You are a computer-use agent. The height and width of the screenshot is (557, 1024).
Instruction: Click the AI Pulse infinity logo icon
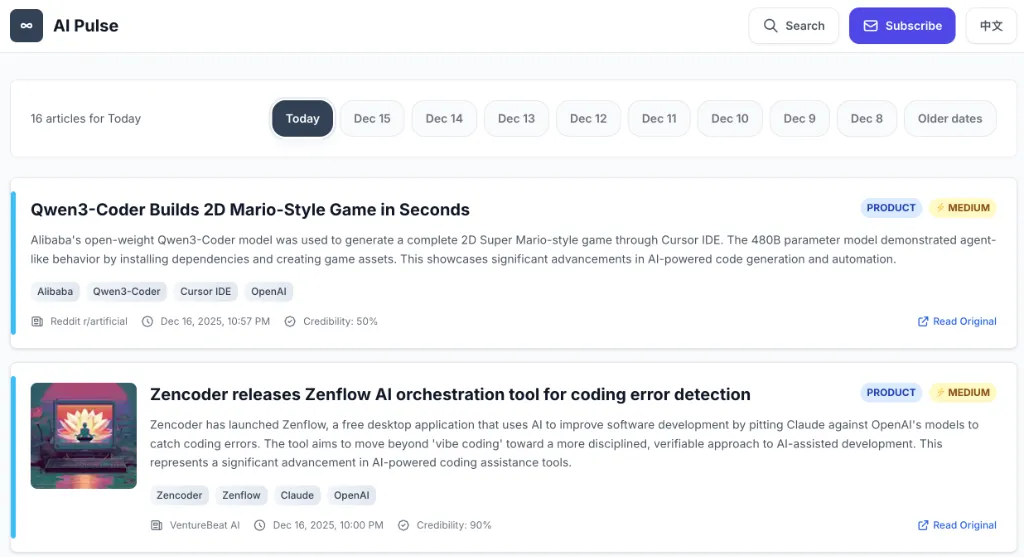pyautogui.click(x=26, y=25)
